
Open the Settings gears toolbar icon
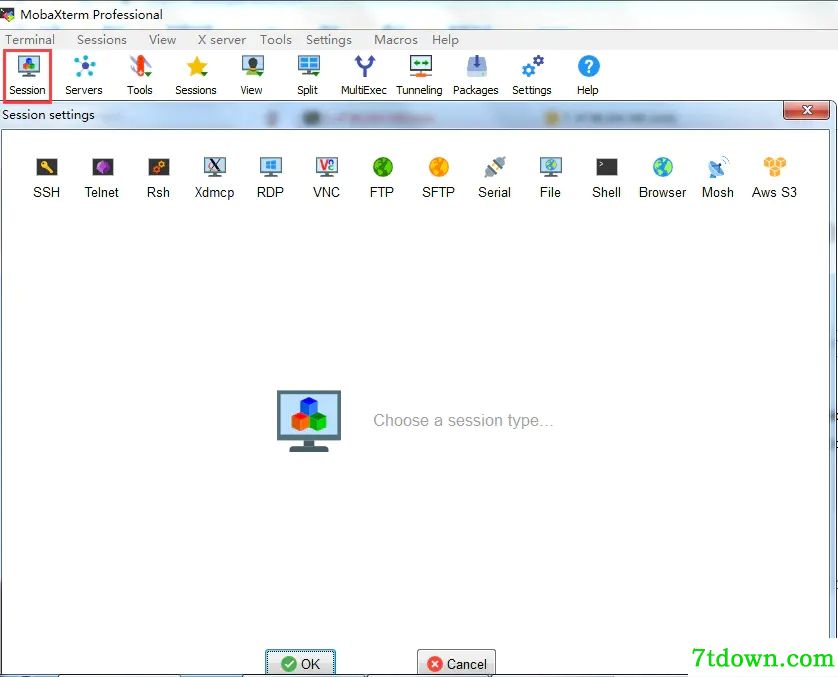coord(532,75)
